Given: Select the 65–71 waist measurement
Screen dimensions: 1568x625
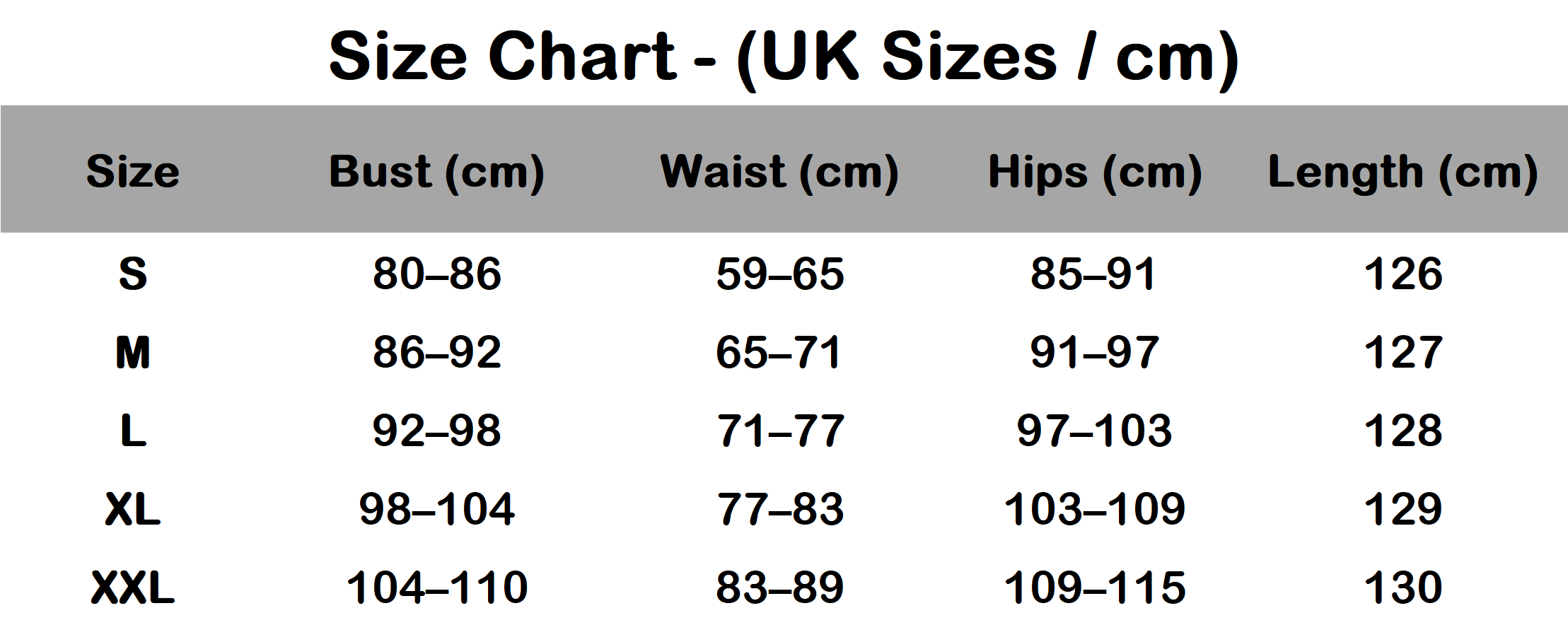Looking at the screenshot, I should tap(779, 353).
